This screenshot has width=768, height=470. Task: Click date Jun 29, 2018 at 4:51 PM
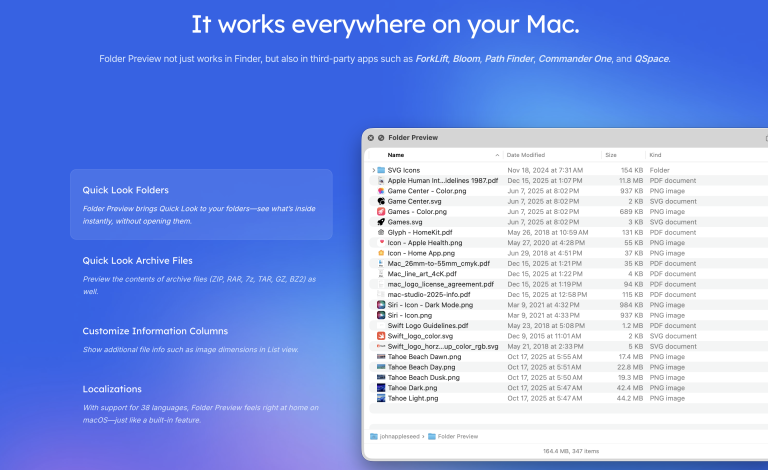click(545, 253)
